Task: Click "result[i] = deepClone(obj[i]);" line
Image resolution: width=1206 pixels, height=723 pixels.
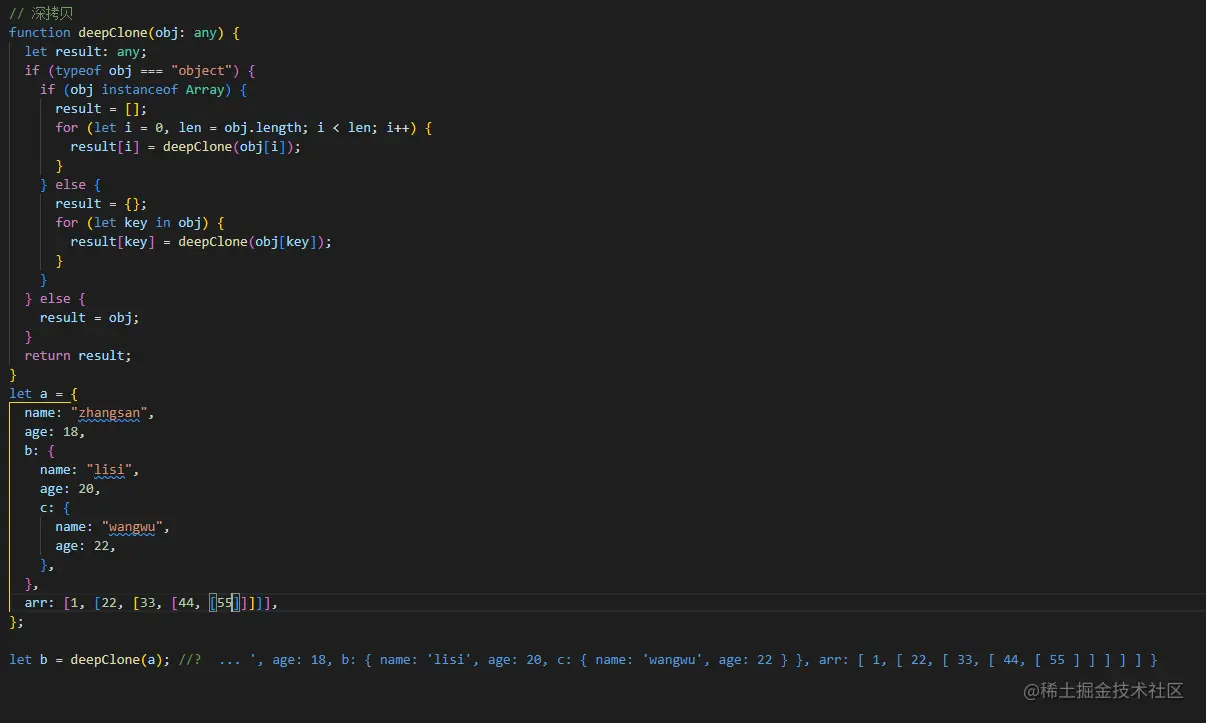Action: (186, 146)
